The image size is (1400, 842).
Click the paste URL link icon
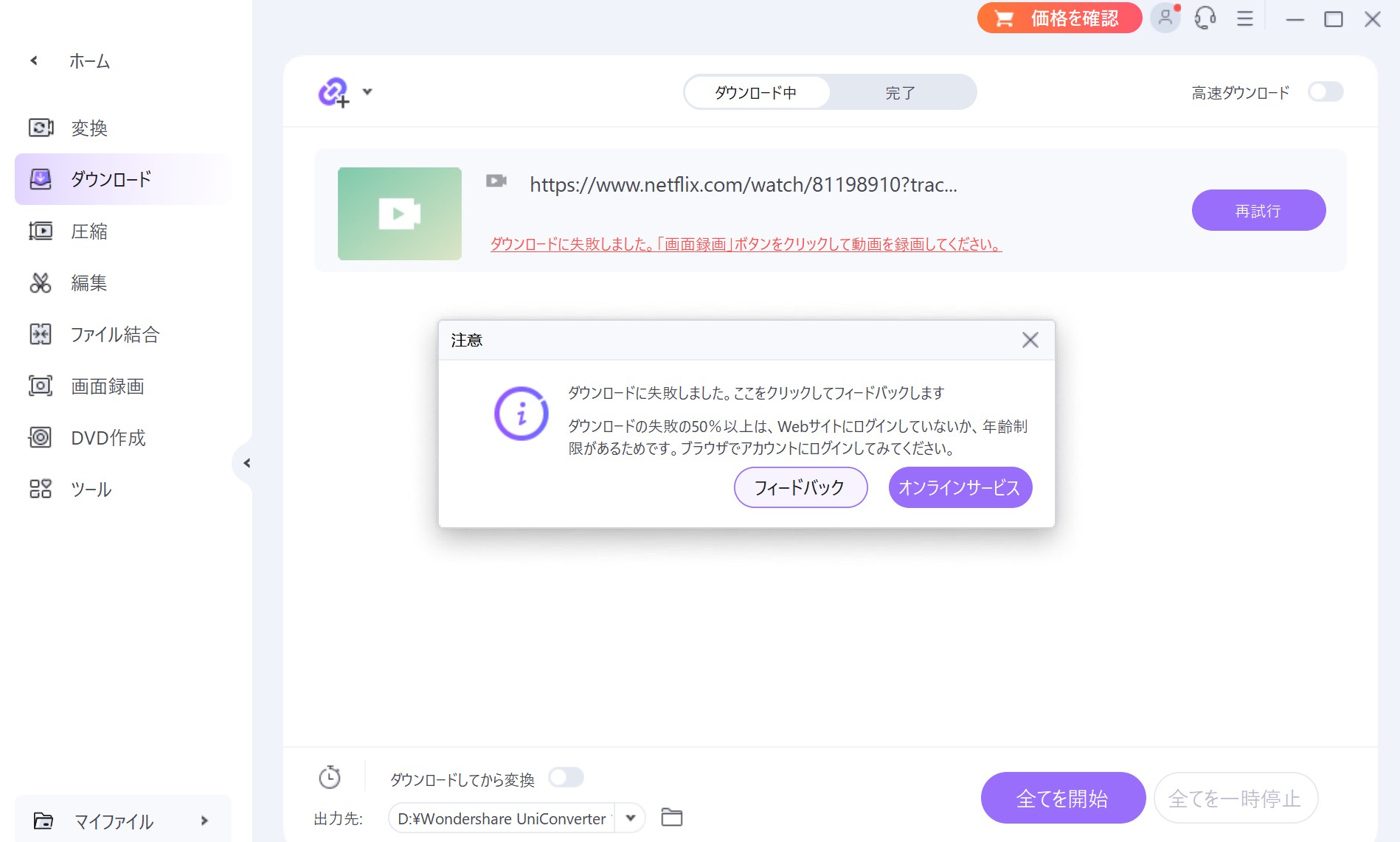[333, 93]
